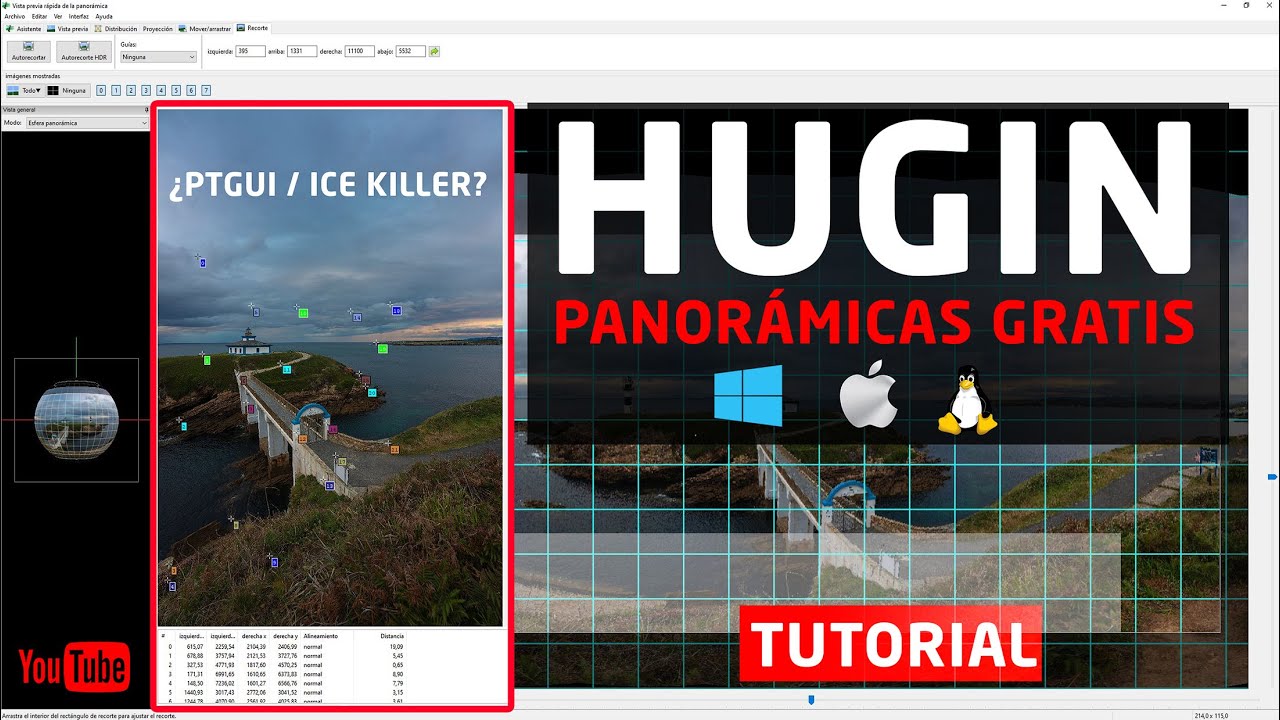Toggle image 0 visibility
Image resolution: width=1280 pixels, height=720 pixels.
point(101,90)
